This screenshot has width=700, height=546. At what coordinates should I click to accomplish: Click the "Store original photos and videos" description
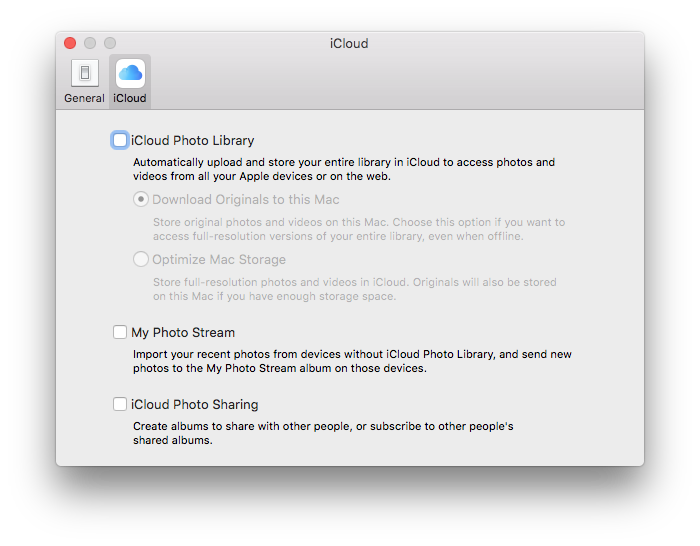click(x=359, y=229)
